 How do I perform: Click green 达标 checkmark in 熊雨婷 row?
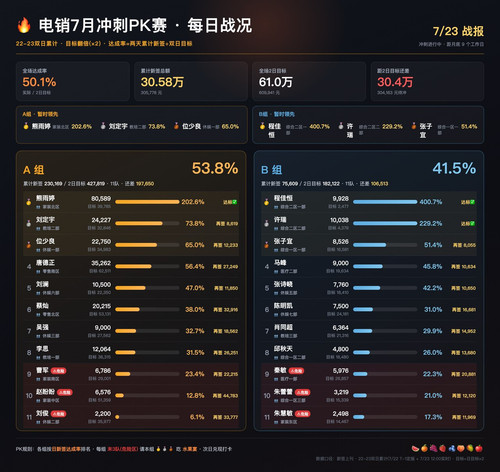point(235,202)
